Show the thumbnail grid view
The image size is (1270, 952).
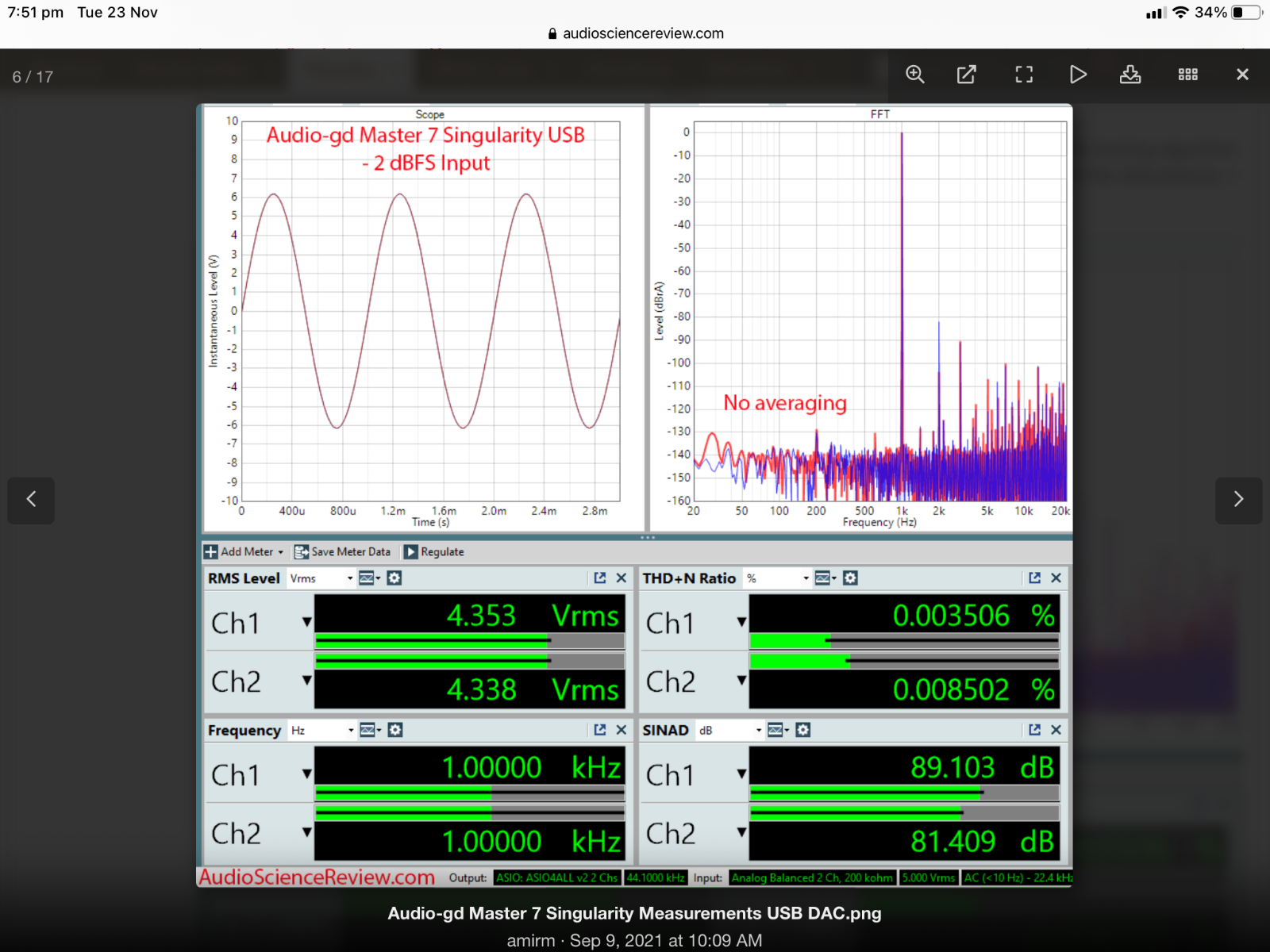coord(1187,75)
